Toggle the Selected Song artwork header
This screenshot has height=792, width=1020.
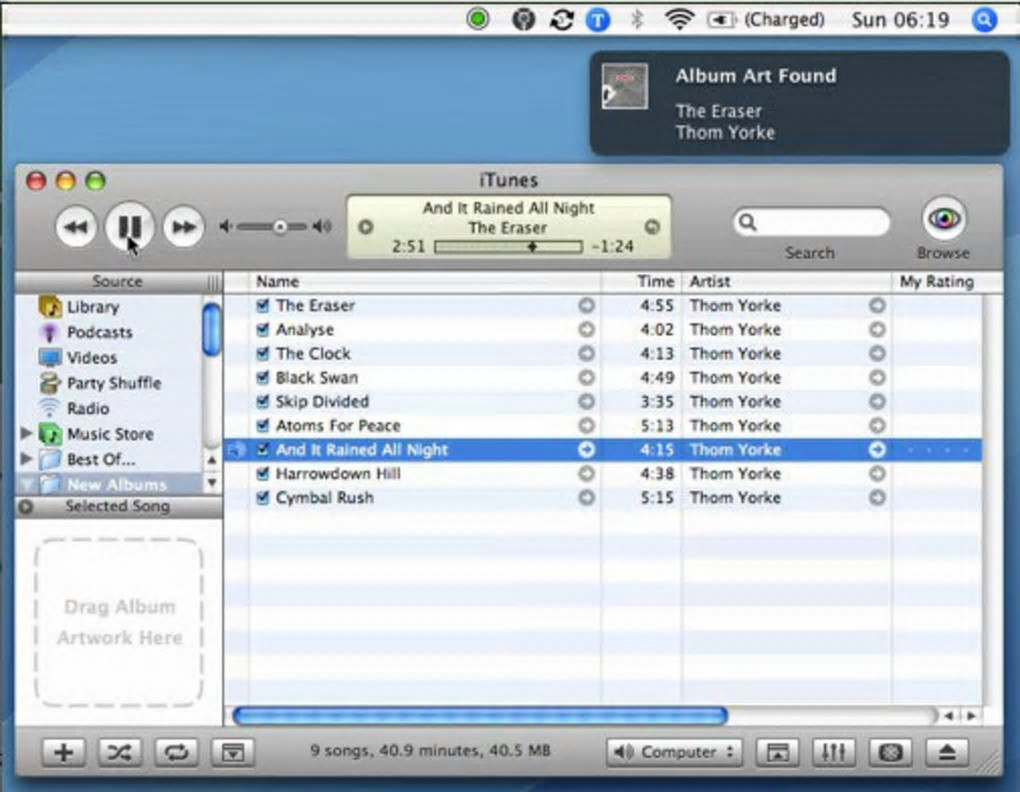118,507
